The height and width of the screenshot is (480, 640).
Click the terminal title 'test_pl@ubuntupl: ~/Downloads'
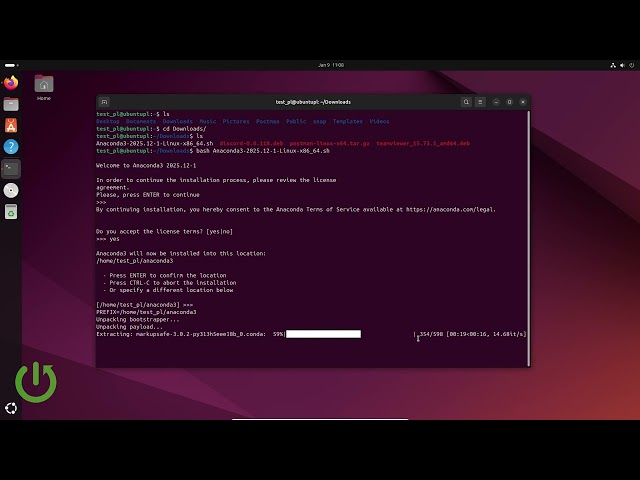pos(313,102)
